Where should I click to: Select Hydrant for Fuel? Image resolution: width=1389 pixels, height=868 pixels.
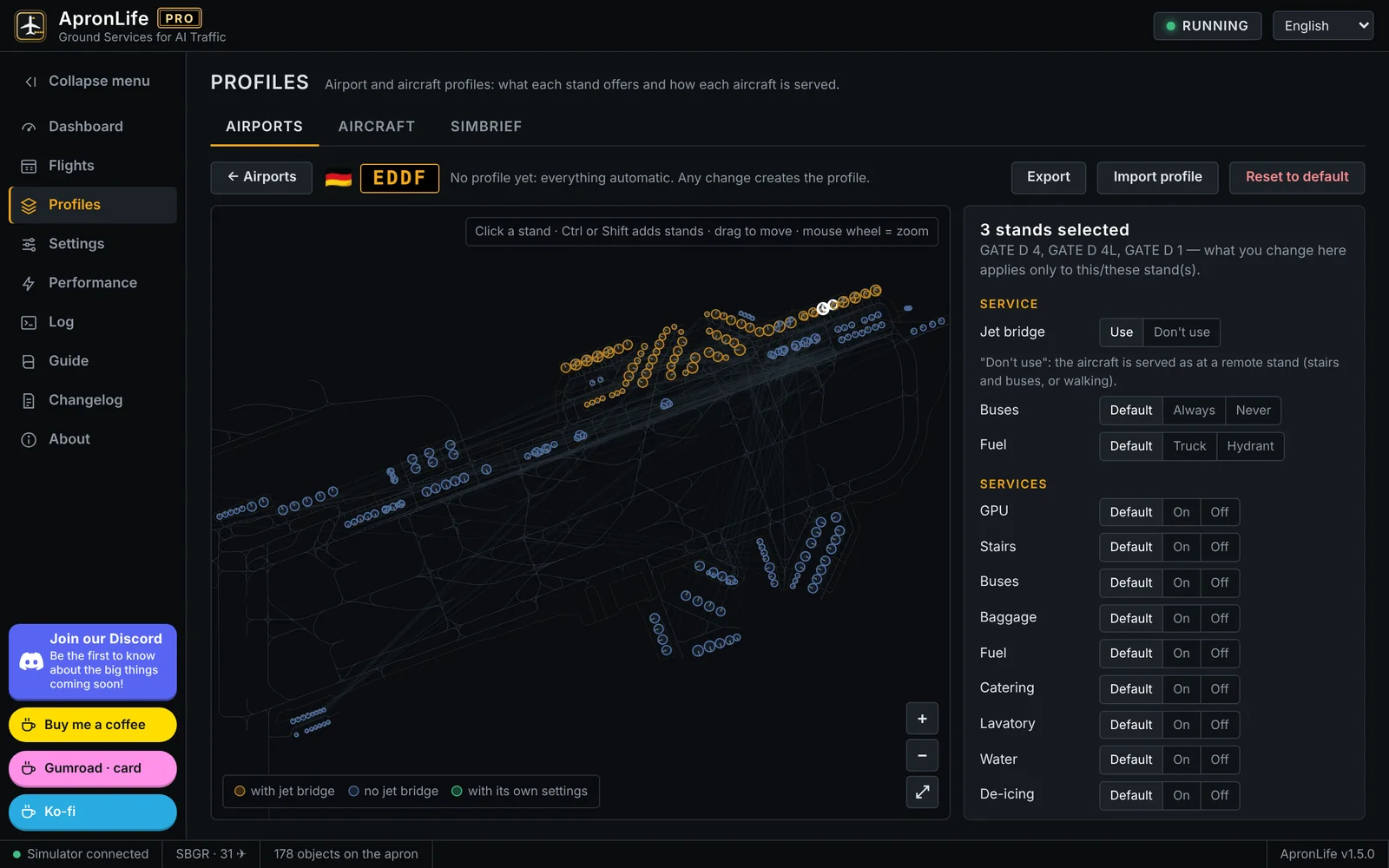point(1250,446)
